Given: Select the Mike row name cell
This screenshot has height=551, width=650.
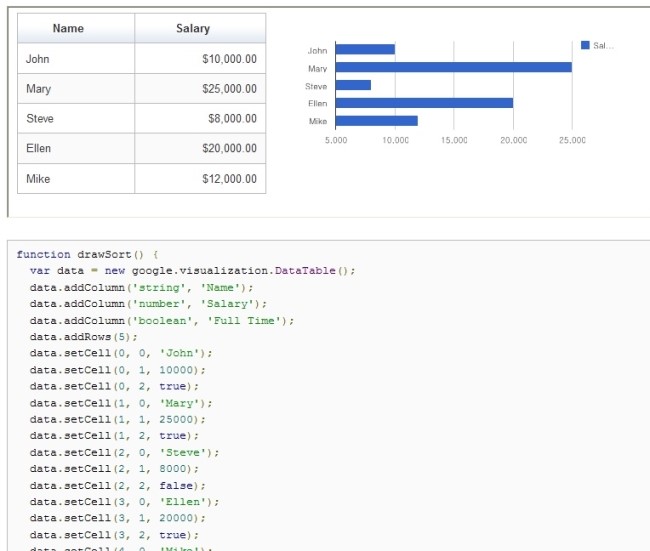Looking at the screenshot, I should pos(76,179).
